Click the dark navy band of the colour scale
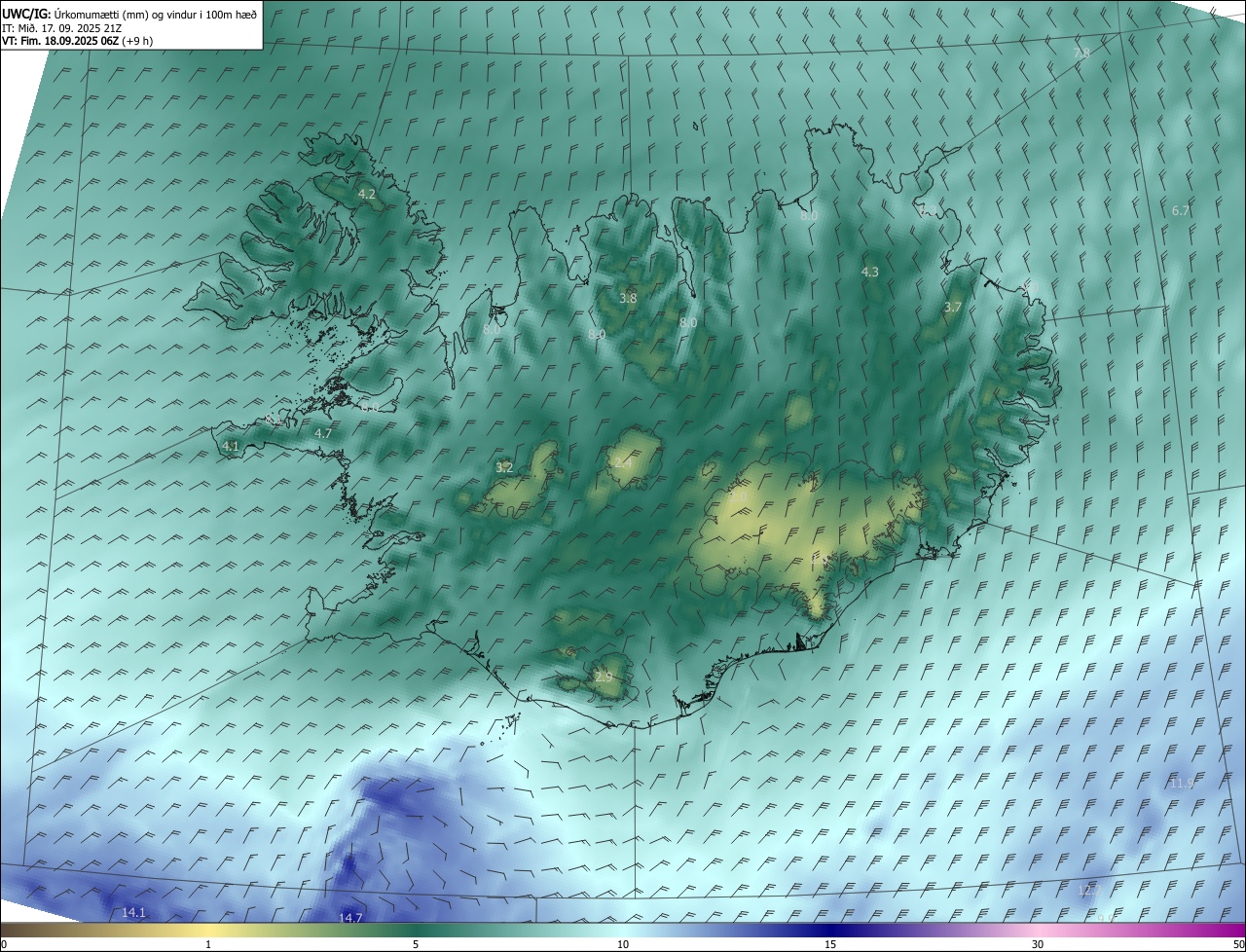The image size is (1246, 952). click(x=830, y=931)
